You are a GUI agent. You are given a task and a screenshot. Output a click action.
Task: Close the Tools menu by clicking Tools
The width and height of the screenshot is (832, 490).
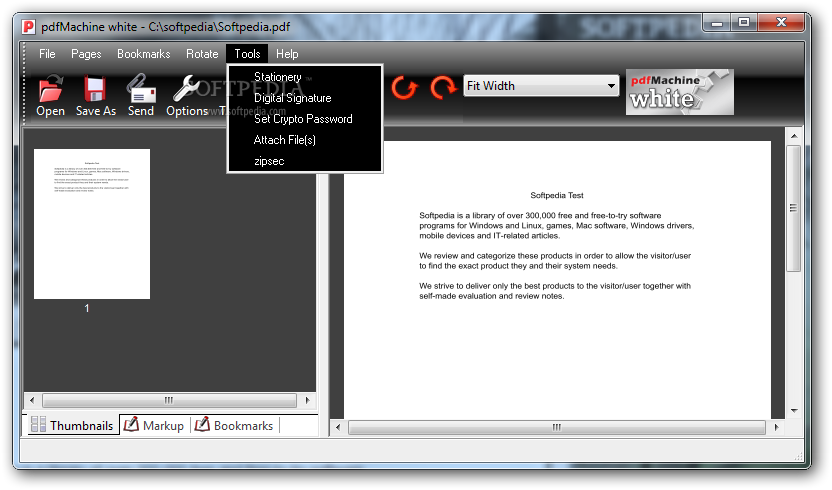[x=247, y=54]
